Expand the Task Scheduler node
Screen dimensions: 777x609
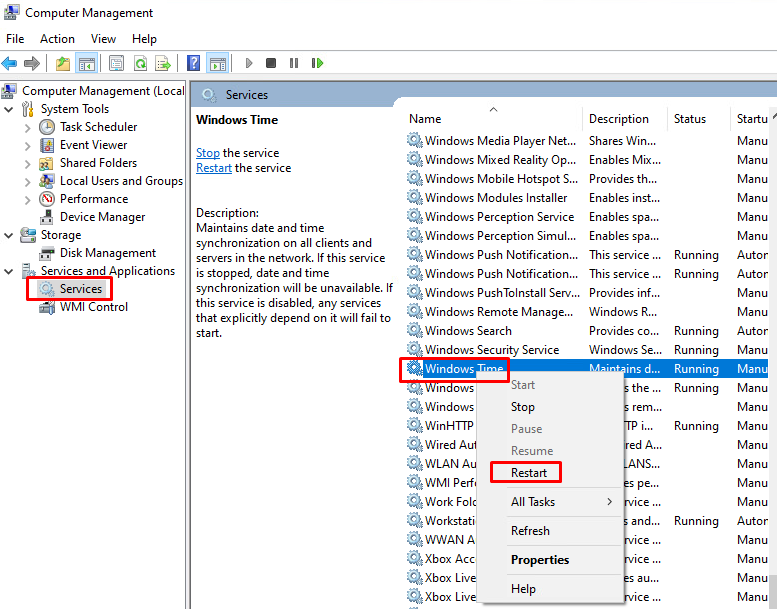[27, 127]
